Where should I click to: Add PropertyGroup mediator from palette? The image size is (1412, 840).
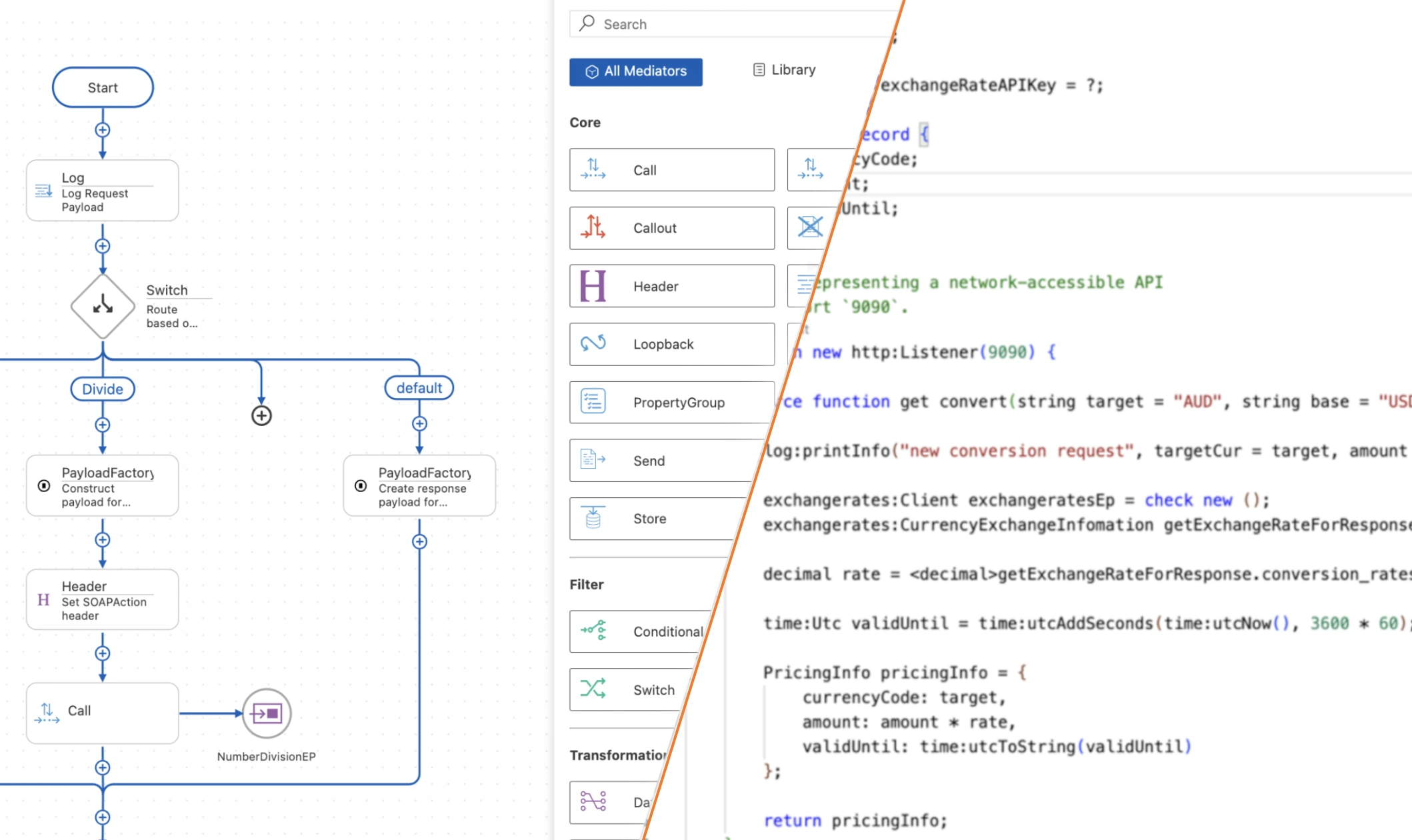click(x=672, y=403)
